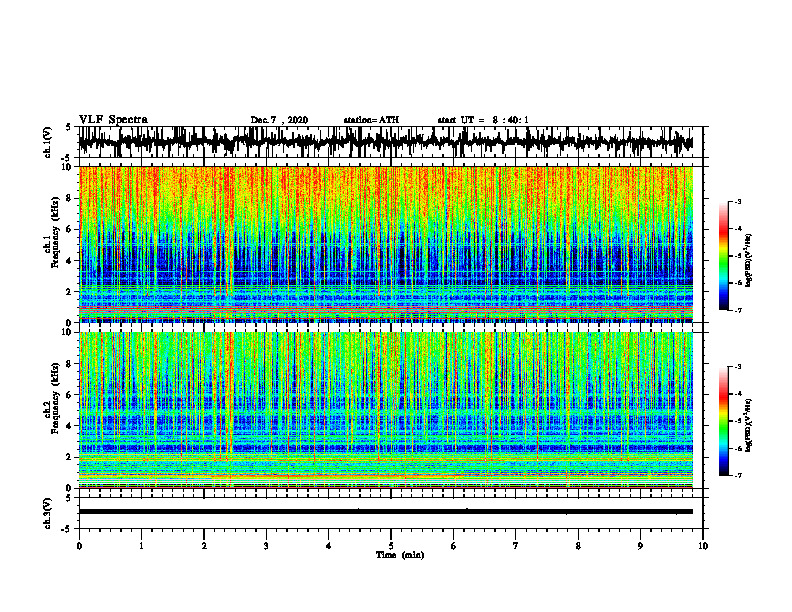
Task: Click the 'Time (min)' axis title
Action: point(400,555)
